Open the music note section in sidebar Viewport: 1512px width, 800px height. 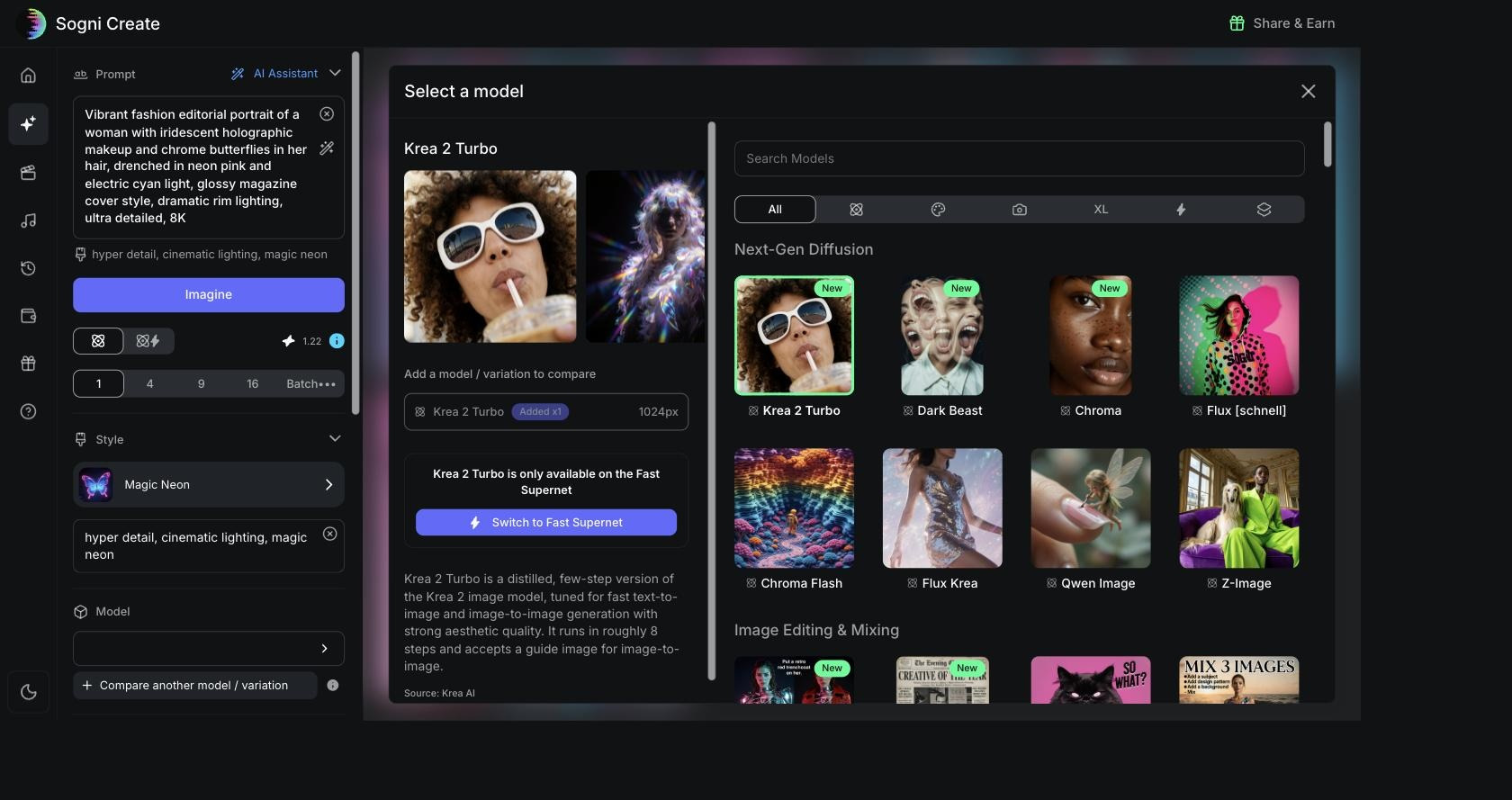28,220
